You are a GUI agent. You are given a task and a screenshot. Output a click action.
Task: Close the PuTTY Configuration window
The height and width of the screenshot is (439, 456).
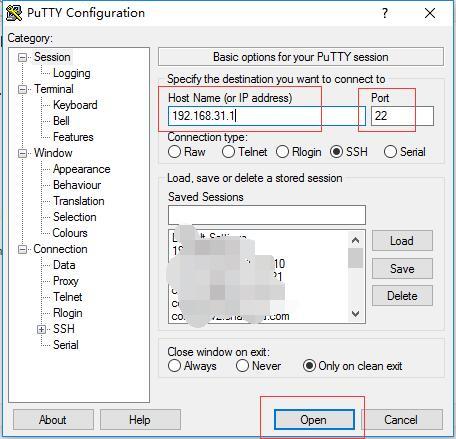pos(430,13)
